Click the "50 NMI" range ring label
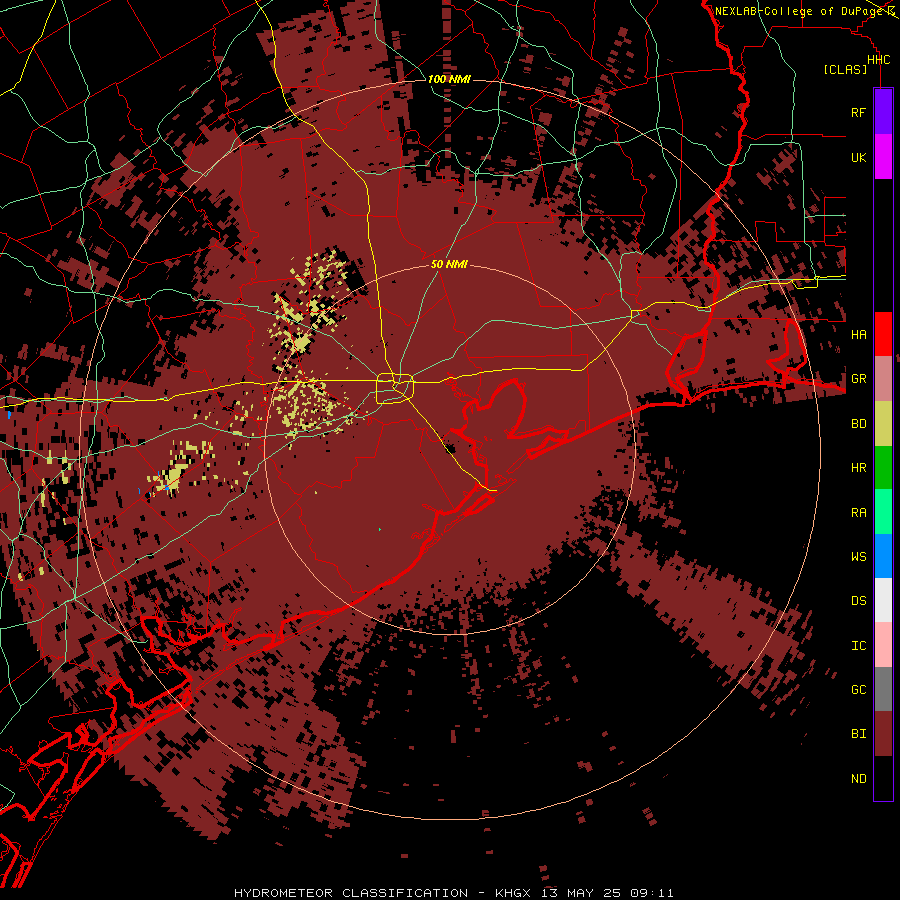Screen dimensions: 900x900 click(x=449, y=265)
